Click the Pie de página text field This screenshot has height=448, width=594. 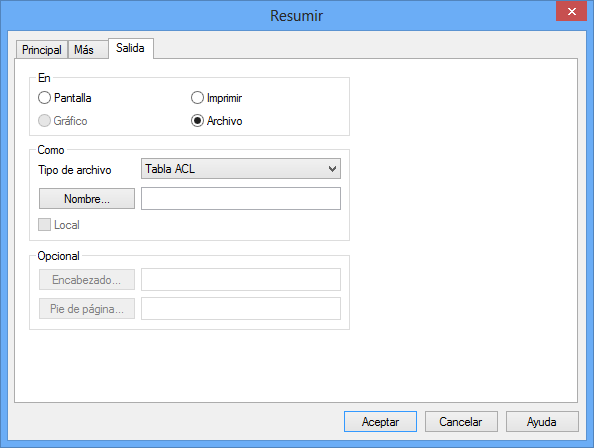coord(241,309)
